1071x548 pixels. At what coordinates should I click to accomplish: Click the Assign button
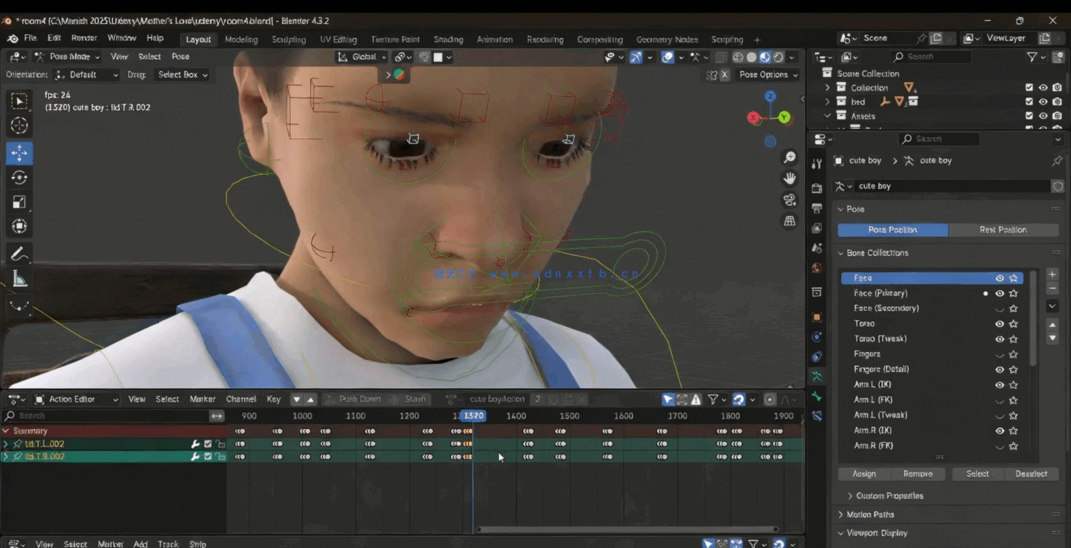click(x=865, y=474)
